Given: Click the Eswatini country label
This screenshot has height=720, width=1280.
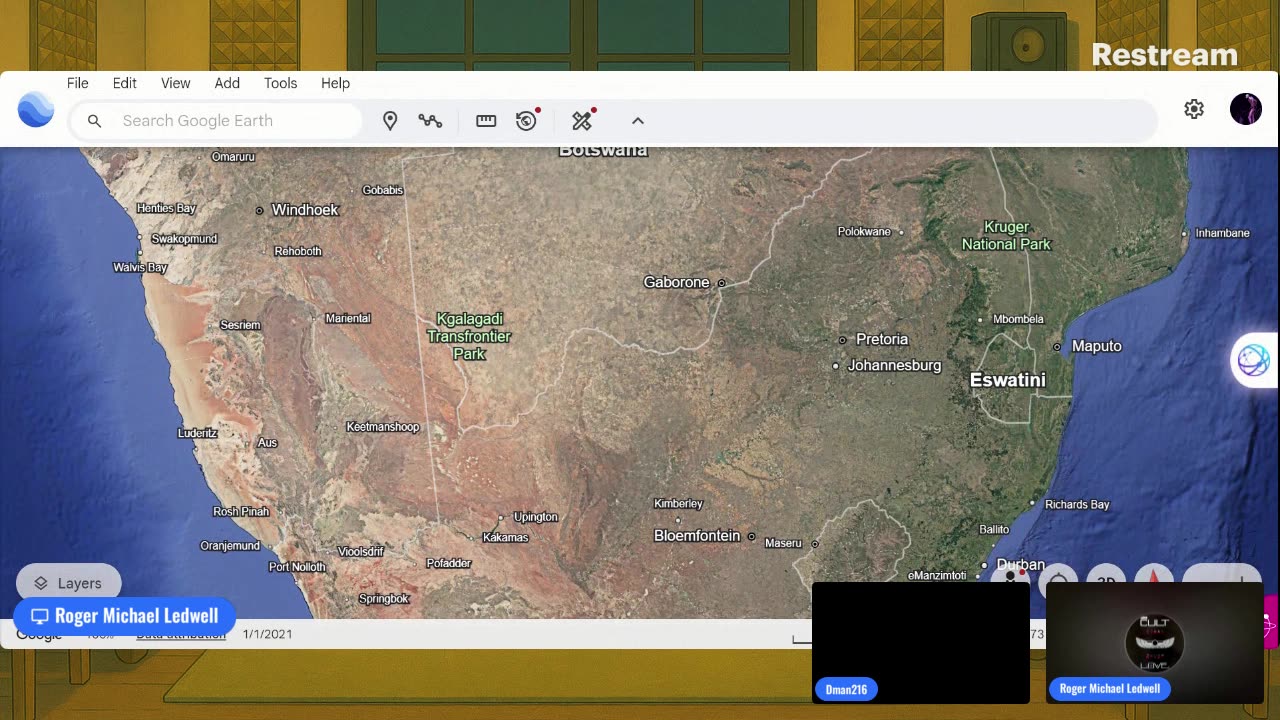Looking at the screenshot, I should coord(1008,380).
